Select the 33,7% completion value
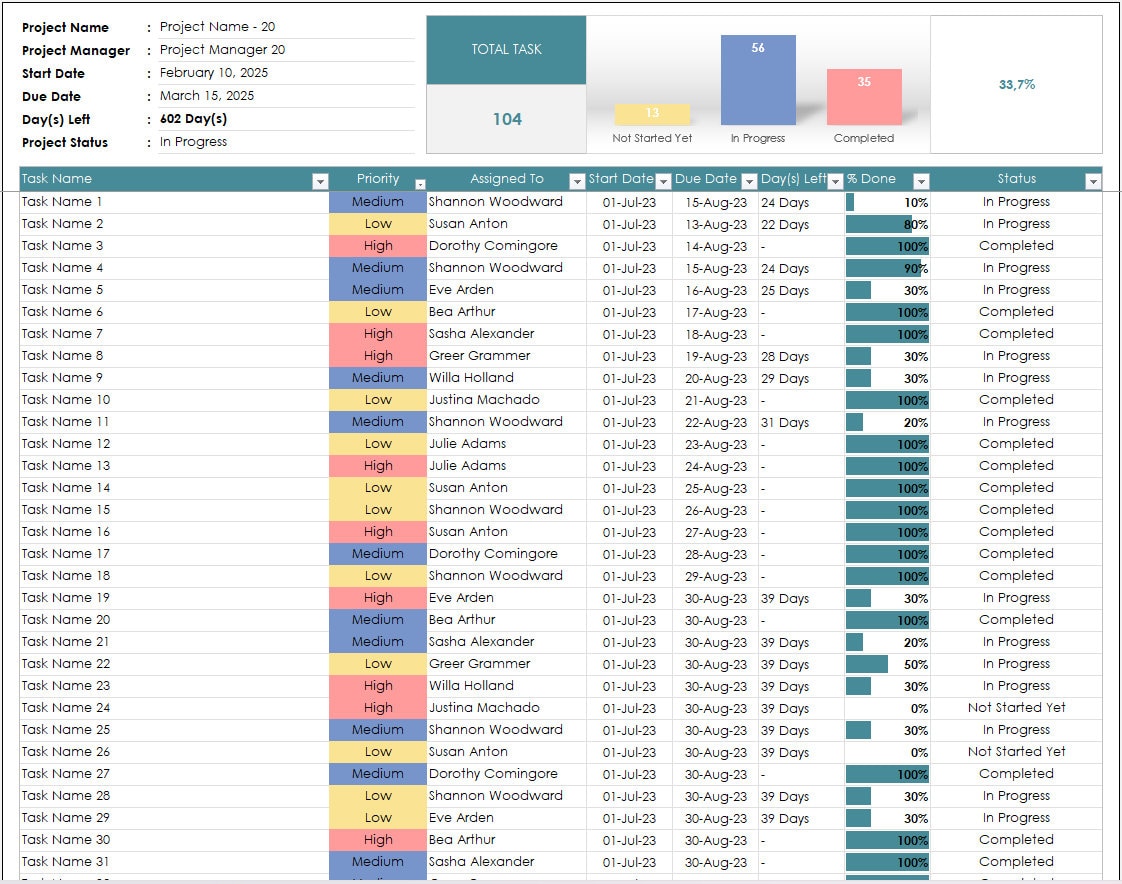Image resolution: width=1122 pixels, height=884 pixels. tap(1016, 84)
